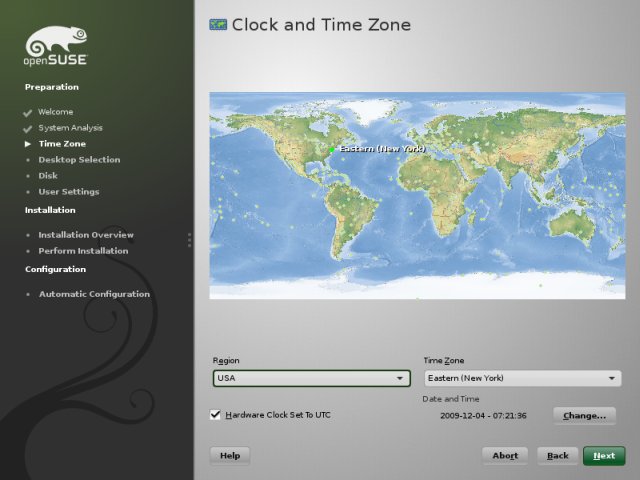Select System Analysis step in sidebar

pos(70,128)
